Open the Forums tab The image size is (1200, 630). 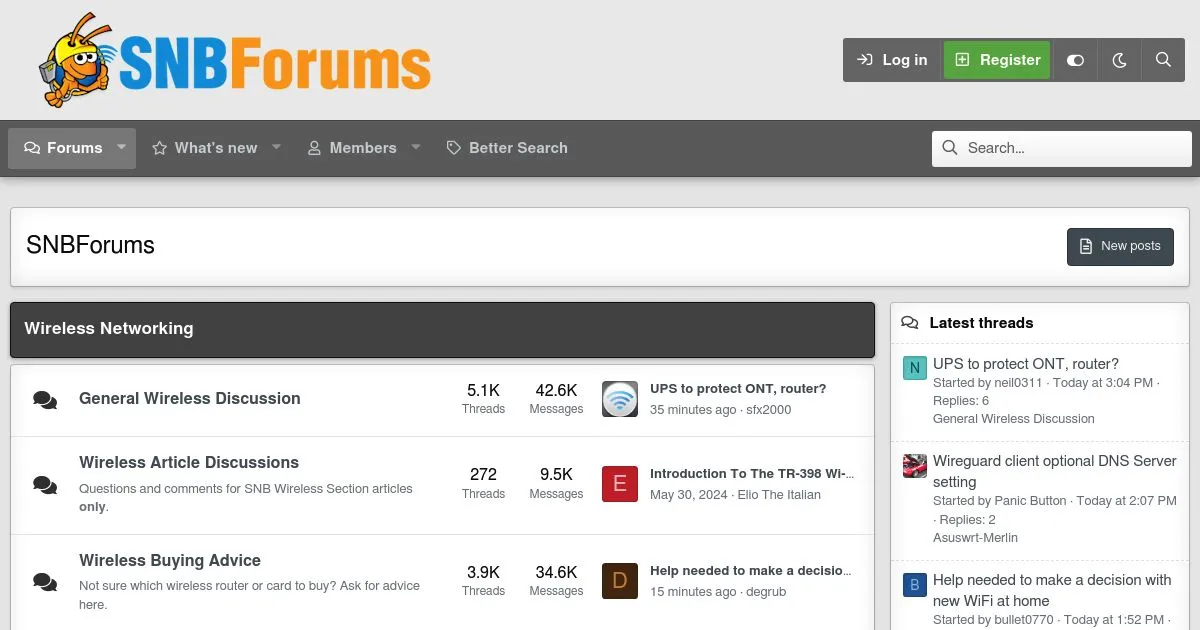click(x=63, y=148)
